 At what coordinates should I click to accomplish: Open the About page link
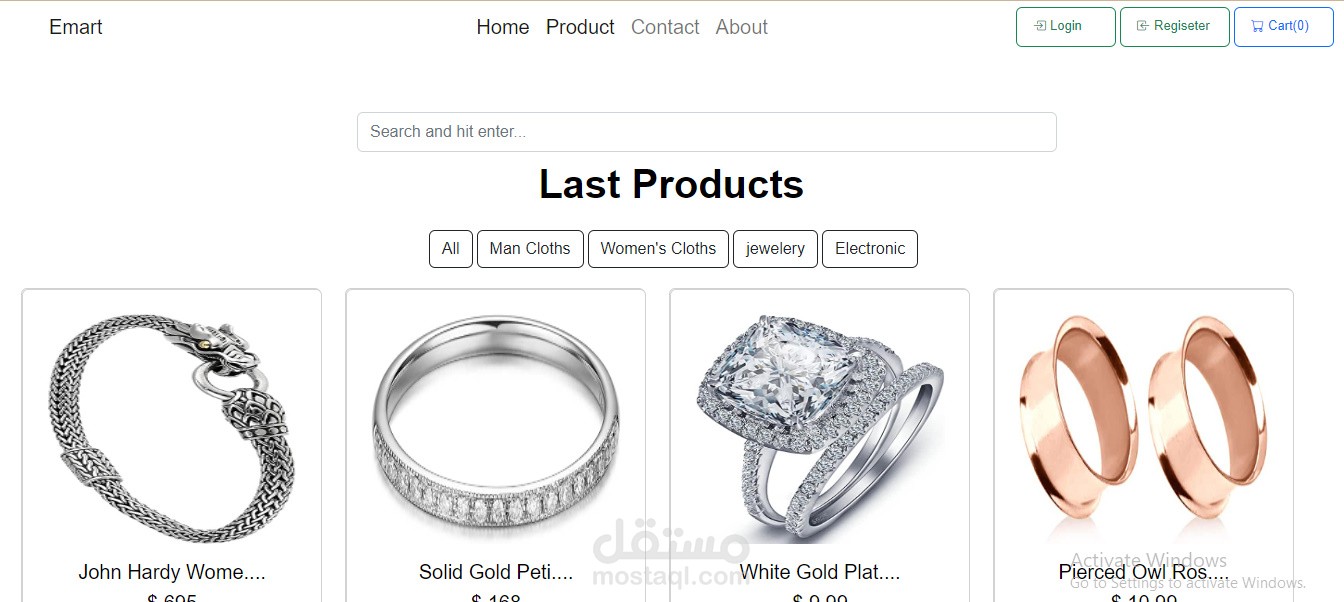742,27
